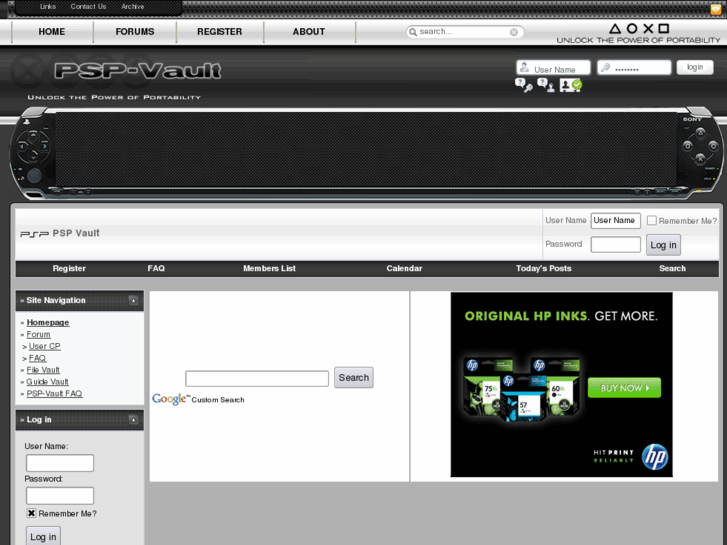The width and height of the screenshot is (727, 545).
Task: Open the User CP link
Action: tap(45, 346)
